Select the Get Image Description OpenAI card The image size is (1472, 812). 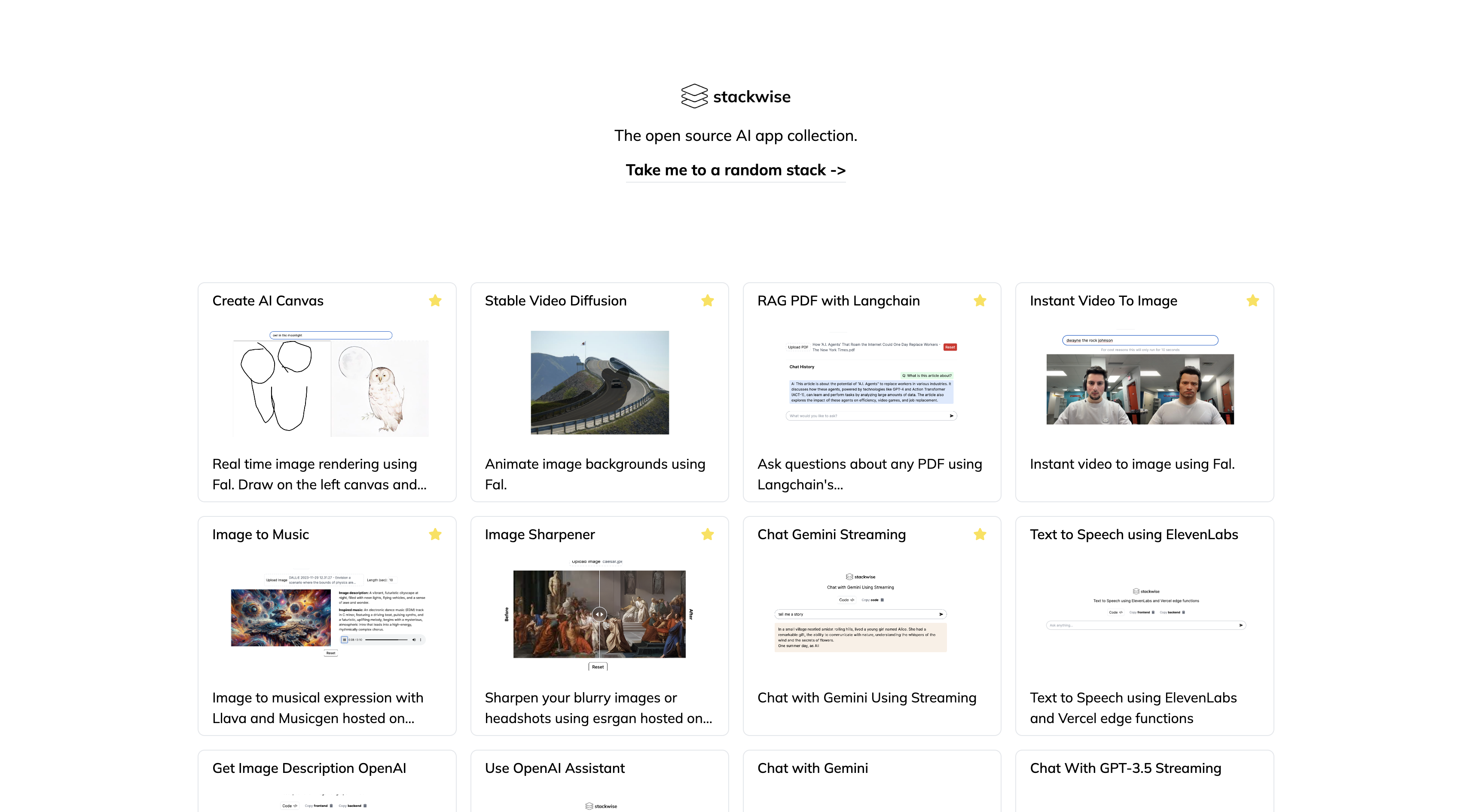point(309,768)
